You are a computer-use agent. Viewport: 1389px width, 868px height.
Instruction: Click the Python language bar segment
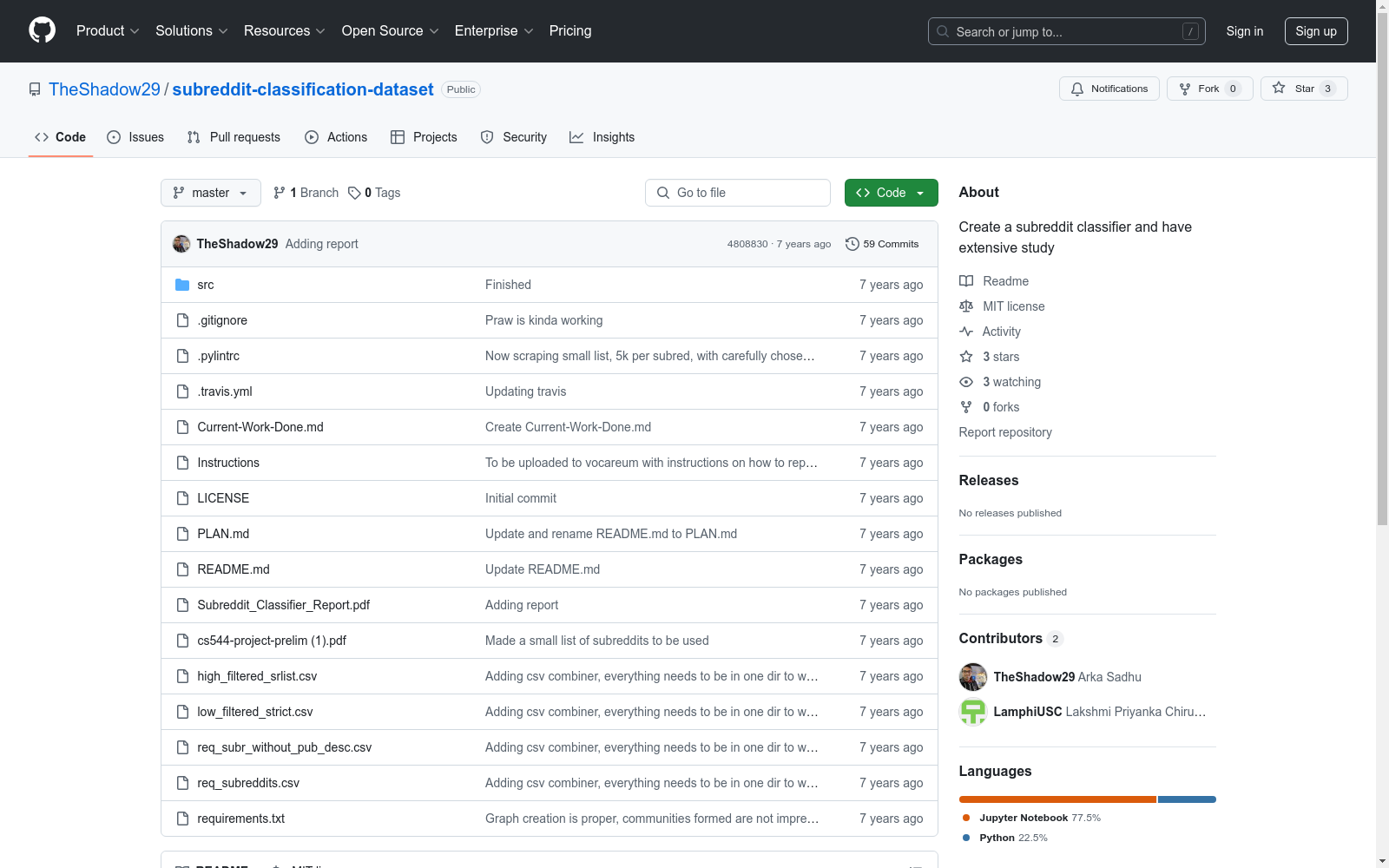click(x=1187, y=799)
